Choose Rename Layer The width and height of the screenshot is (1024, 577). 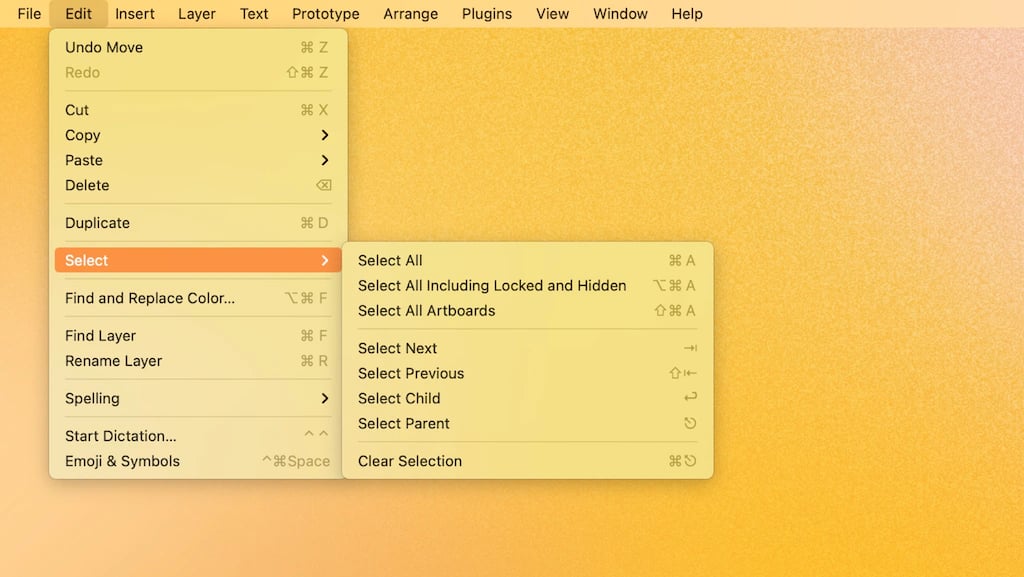coord(198,361)
